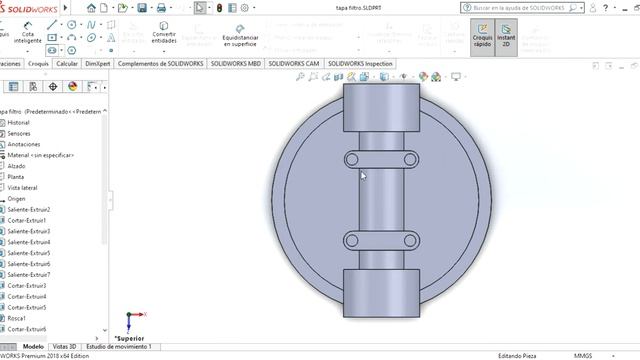Click the Convertir entidades tool
The width and height of the screenshot is (640, 360).
coord(164,32)
